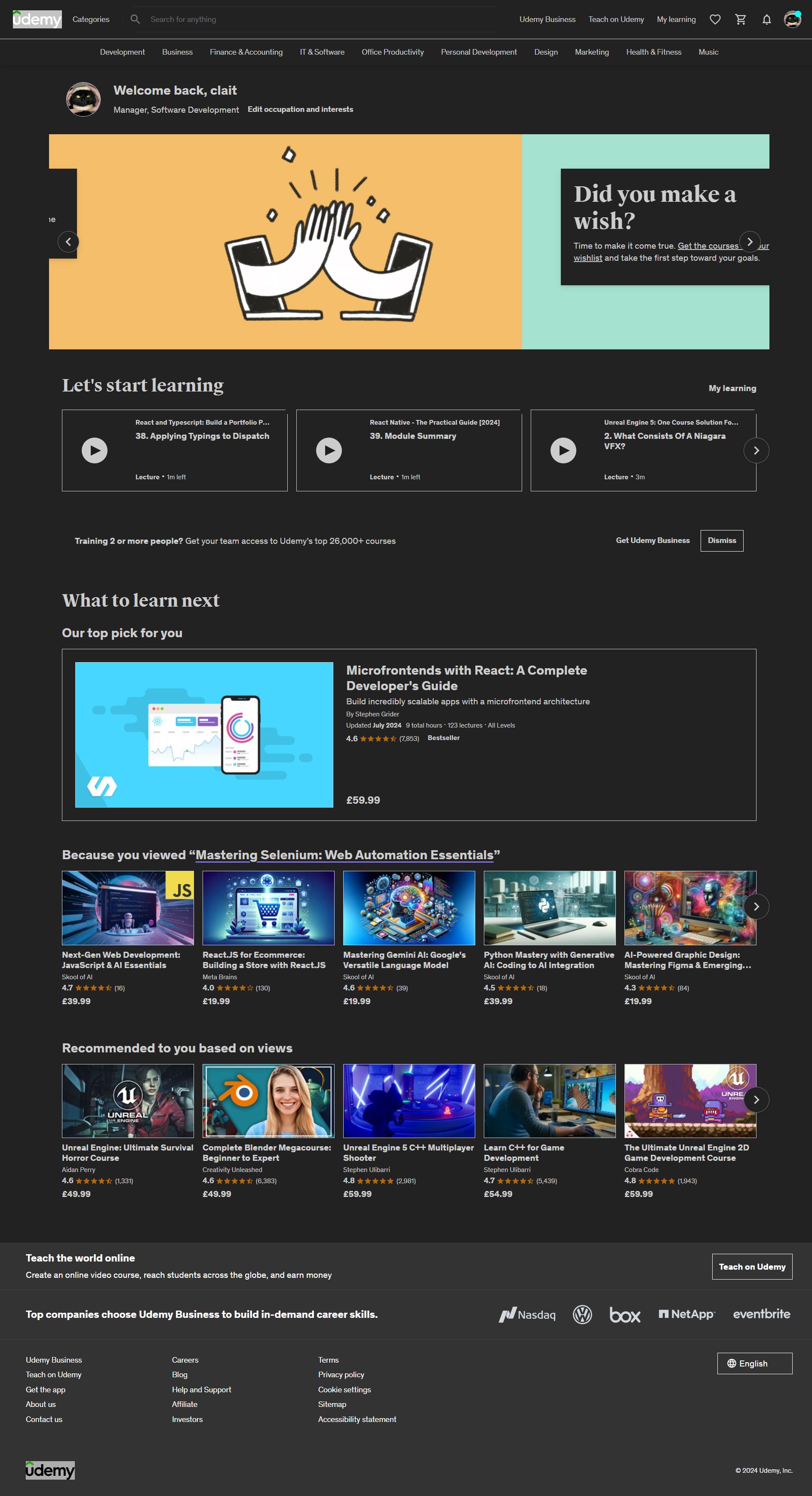The width and height of the screenshot is (812, 1496).
Task: Click Get Udemy Business link
Action: click(653, 540)
